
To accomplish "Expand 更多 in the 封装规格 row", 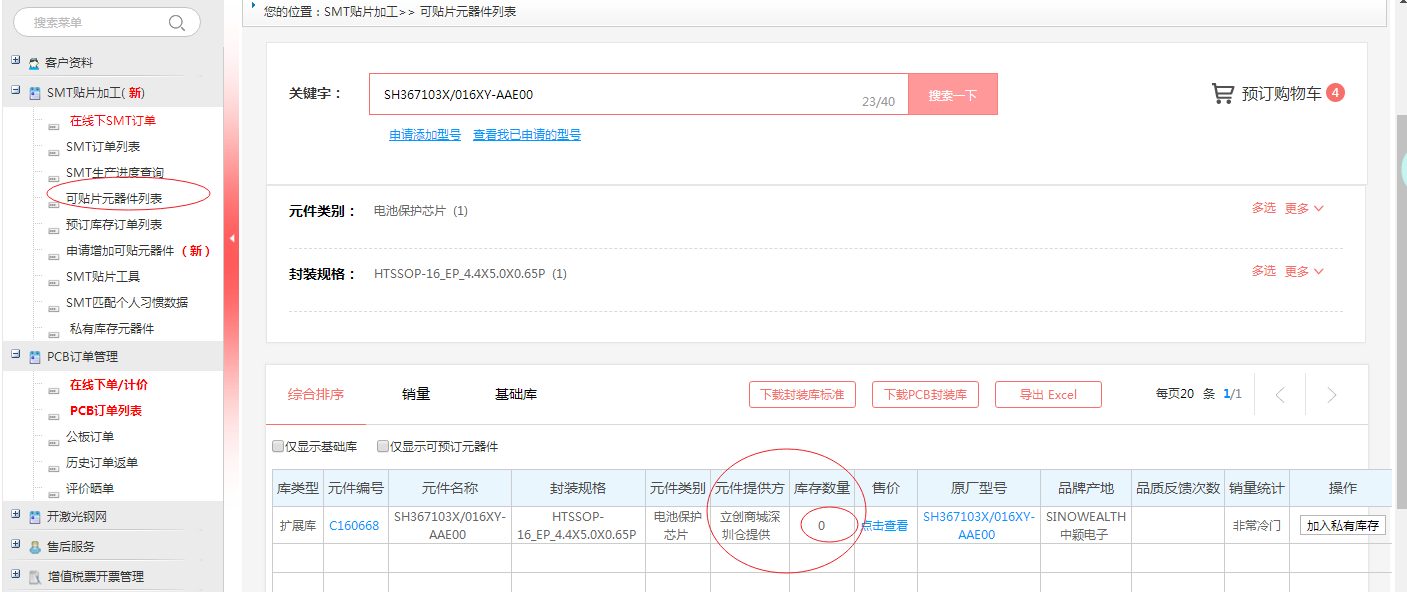I will (1304, 271).
